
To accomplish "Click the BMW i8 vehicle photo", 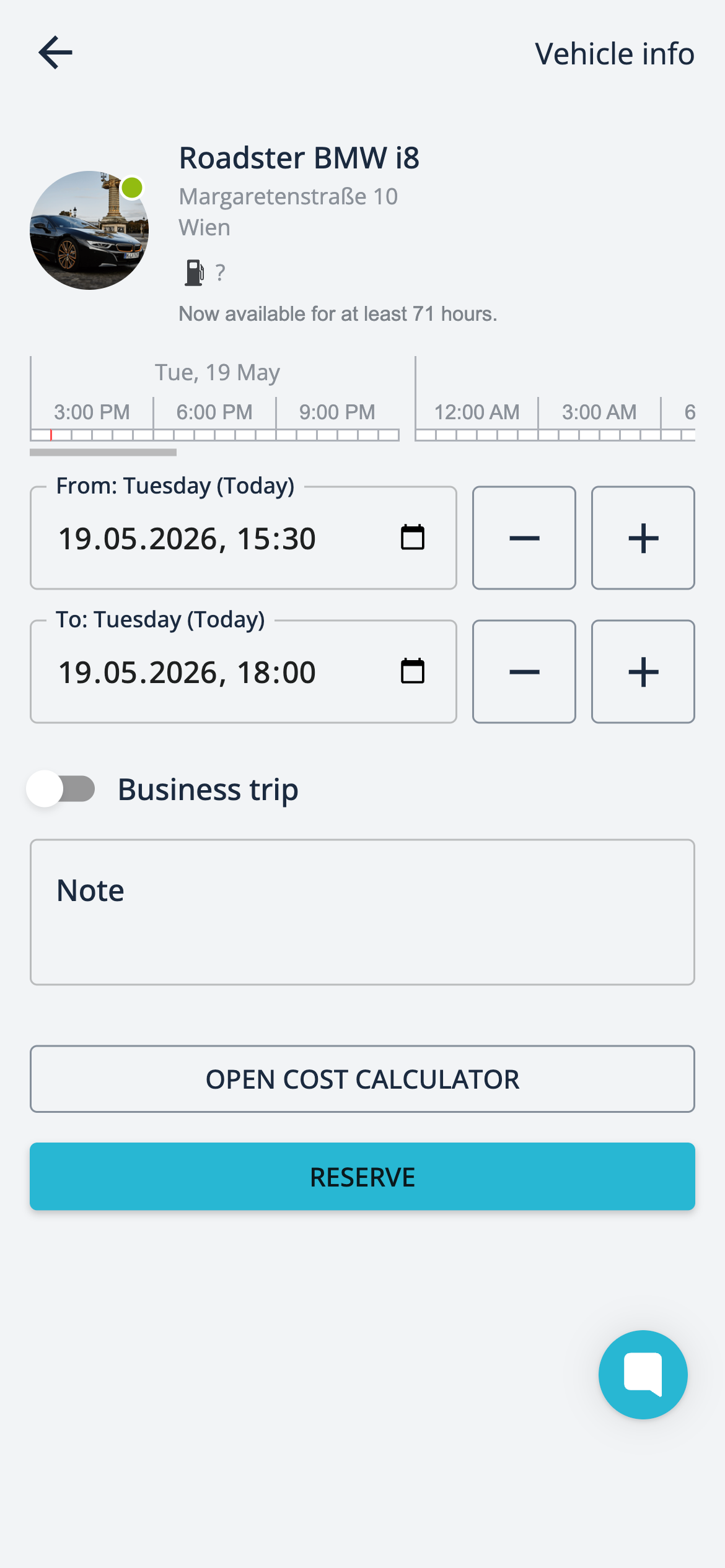I will (x=89, y=230).
